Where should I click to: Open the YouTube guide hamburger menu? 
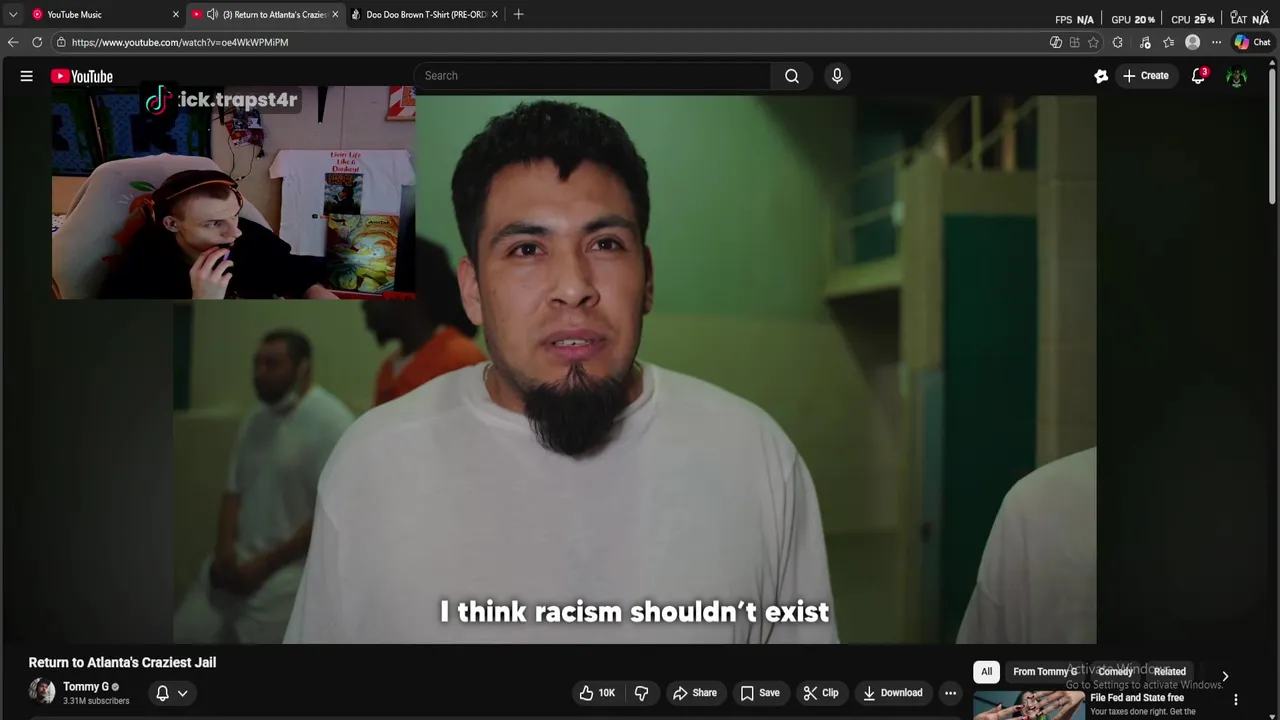pyautogui.click(x=27, y=76)
